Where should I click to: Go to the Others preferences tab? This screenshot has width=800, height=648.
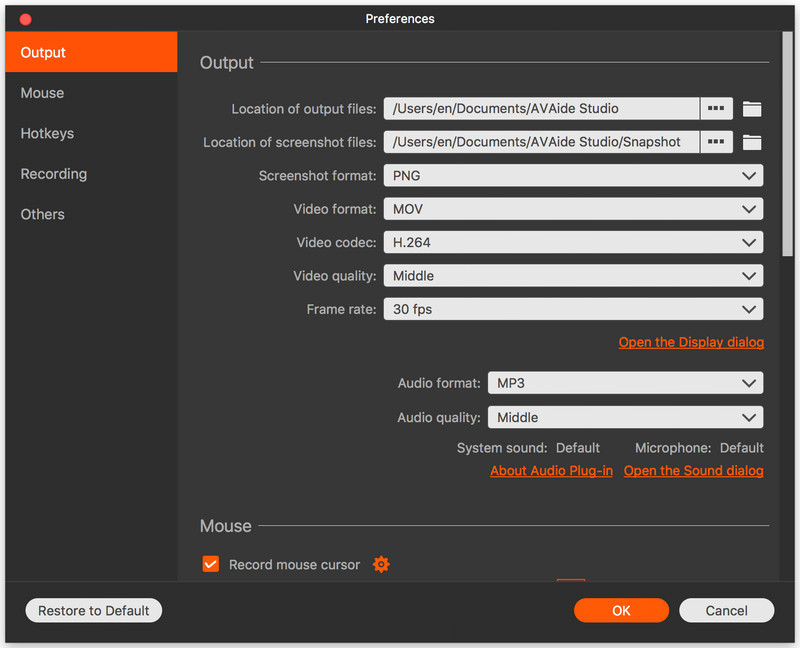(43, 214)
